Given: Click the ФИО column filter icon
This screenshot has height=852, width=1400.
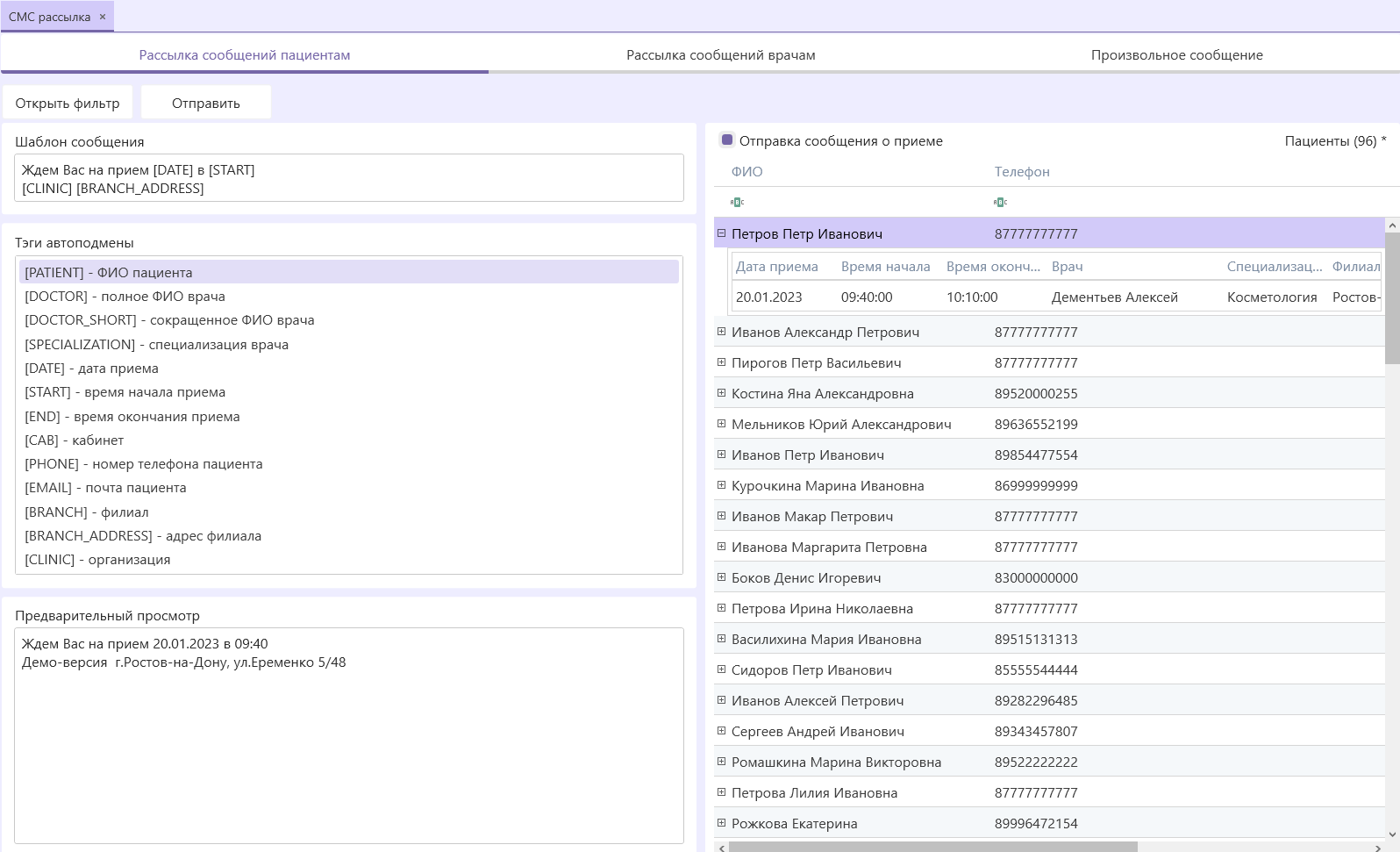Looking at the screenshot, I should point(738,202).
